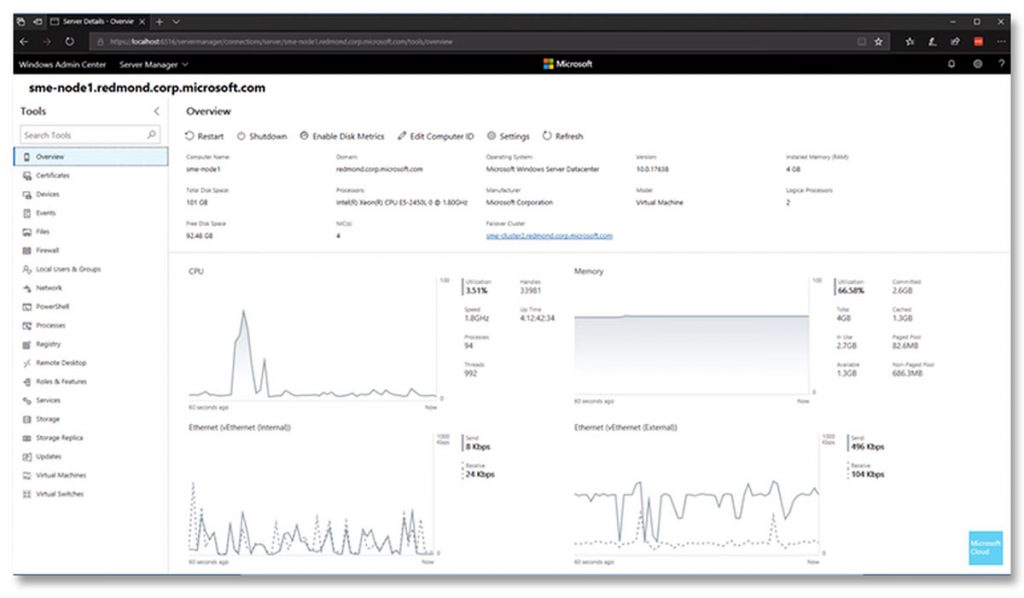
Task: Open Windows Admin Center settings gear
Action: (977, 64)
